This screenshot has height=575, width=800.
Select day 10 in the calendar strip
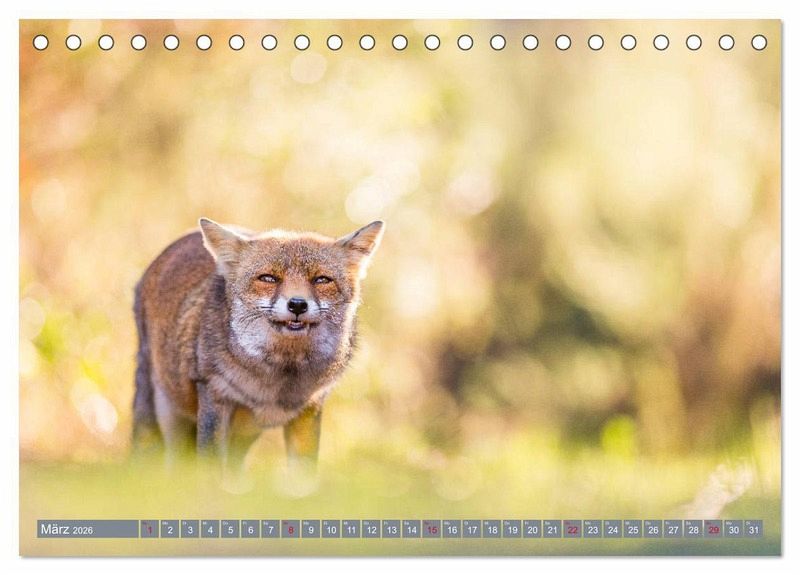pyautogui.click(x=331, y=529)
